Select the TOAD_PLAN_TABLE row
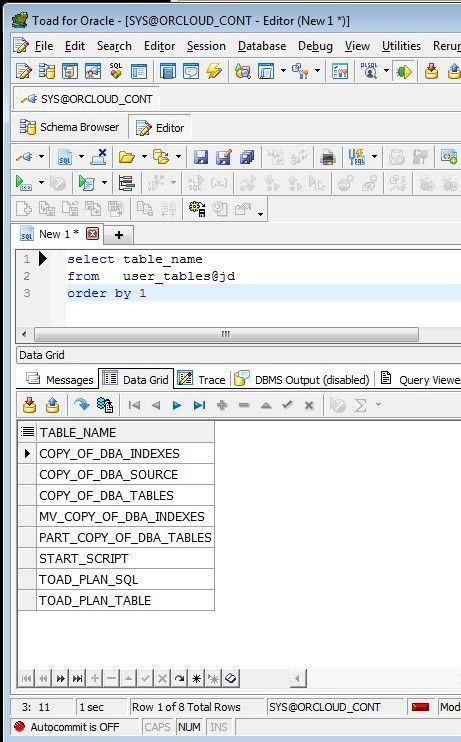This screenshot has height=742, width=461. 125,601
